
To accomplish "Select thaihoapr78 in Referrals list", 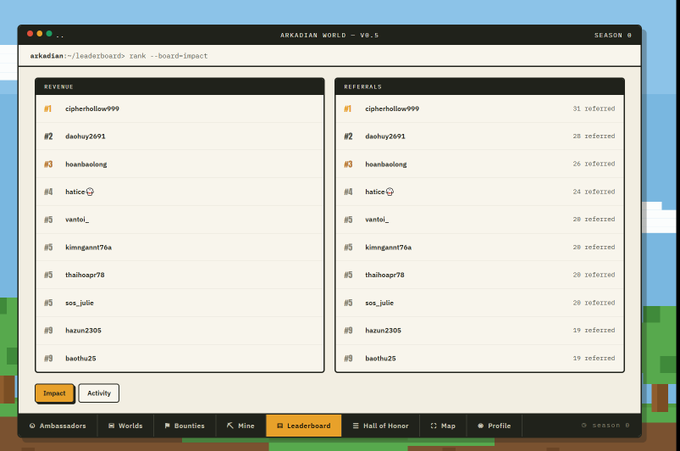I will click(x=480, y=275).
